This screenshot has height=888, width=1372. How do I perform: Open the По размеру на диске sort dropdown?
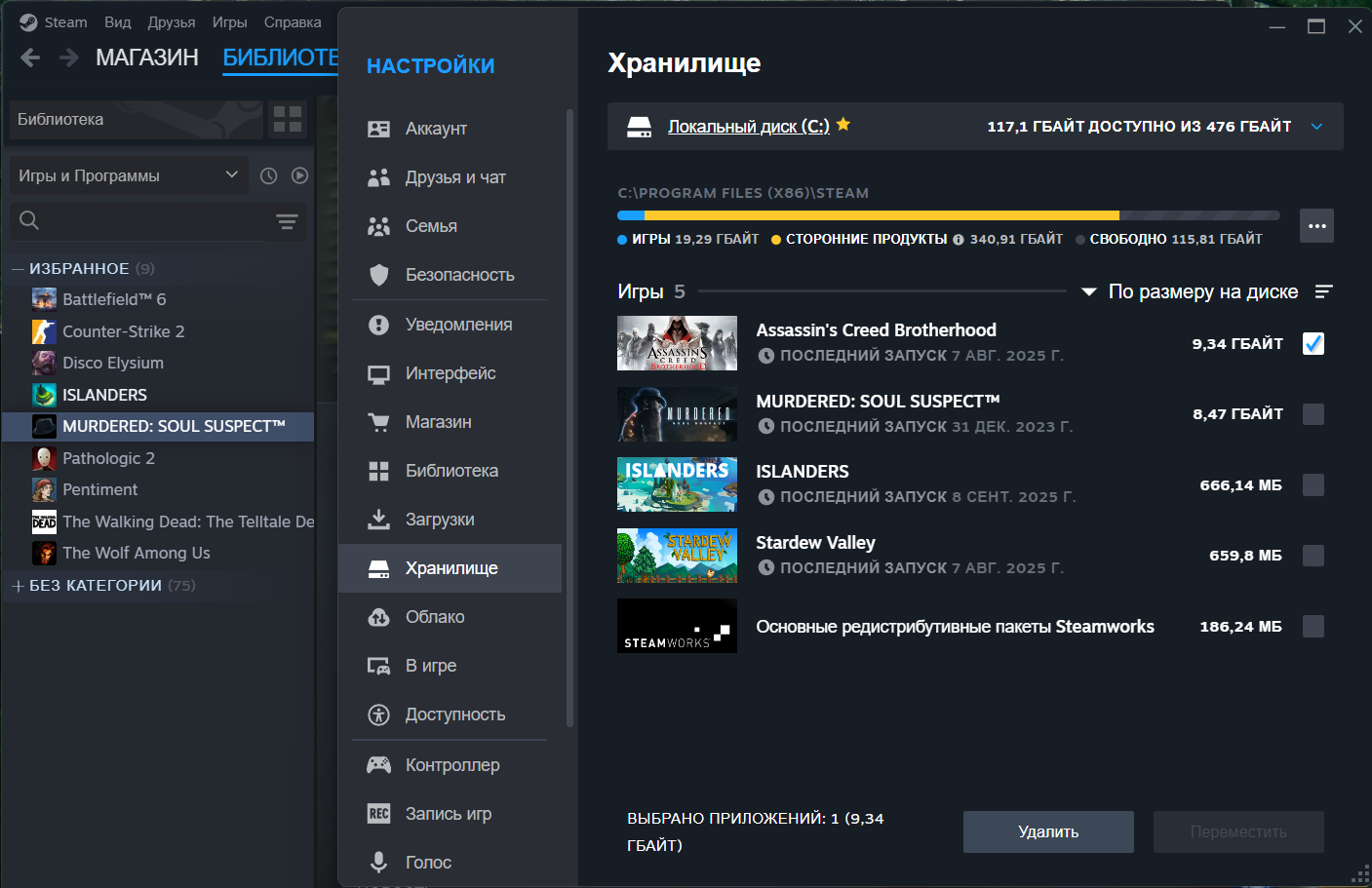pyautogui.click(x=1191, y=291)
